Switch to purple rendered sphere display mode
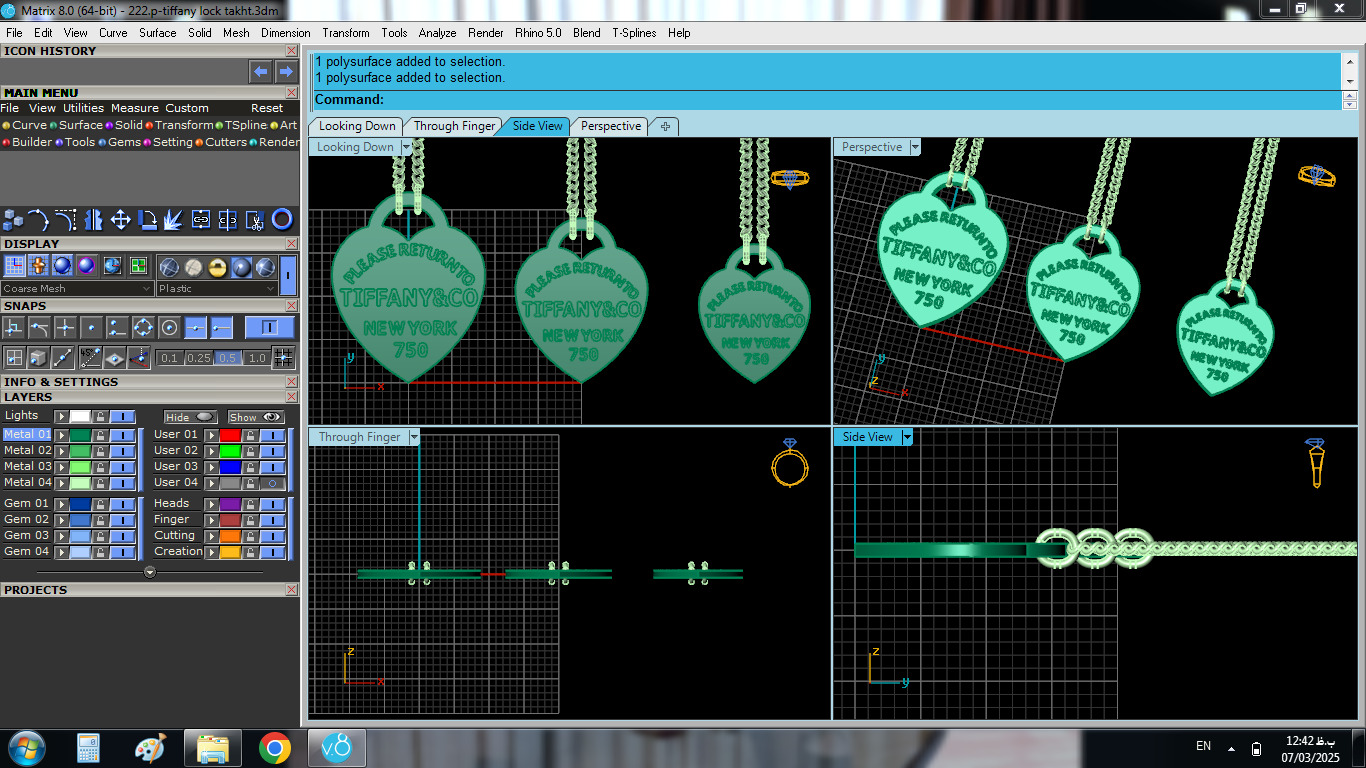Image resolution: width=1366 pixels, height=768 pixels. 86,266
